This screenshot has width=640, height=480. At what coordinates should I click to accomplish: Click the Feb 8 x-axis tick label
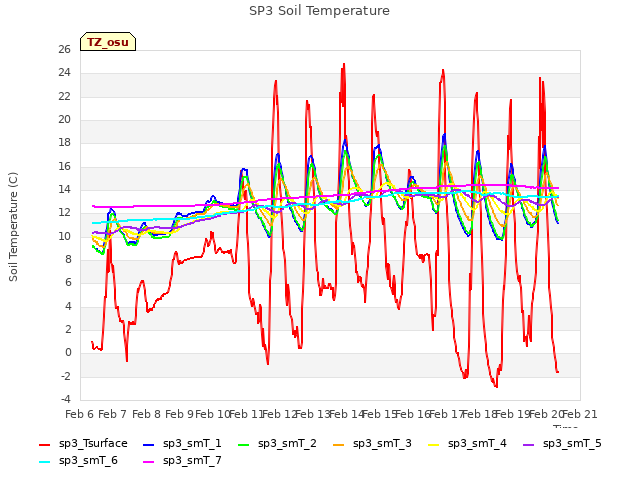coord(147,414)
